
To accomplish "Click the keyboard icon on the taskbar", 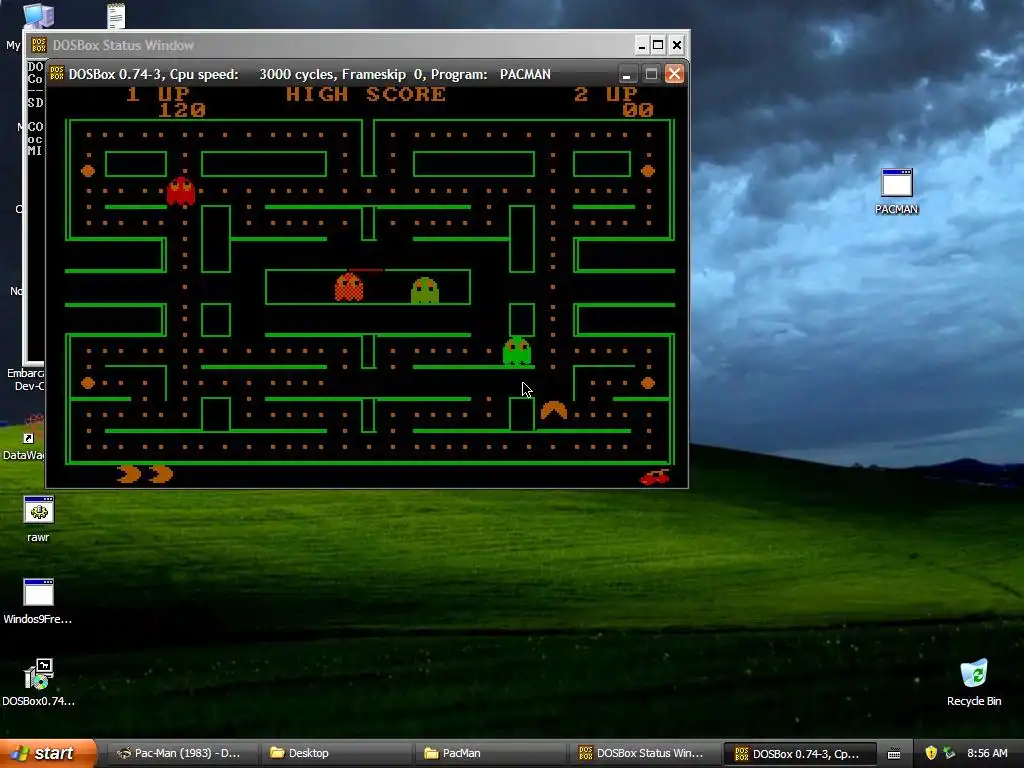I will 894,754.
